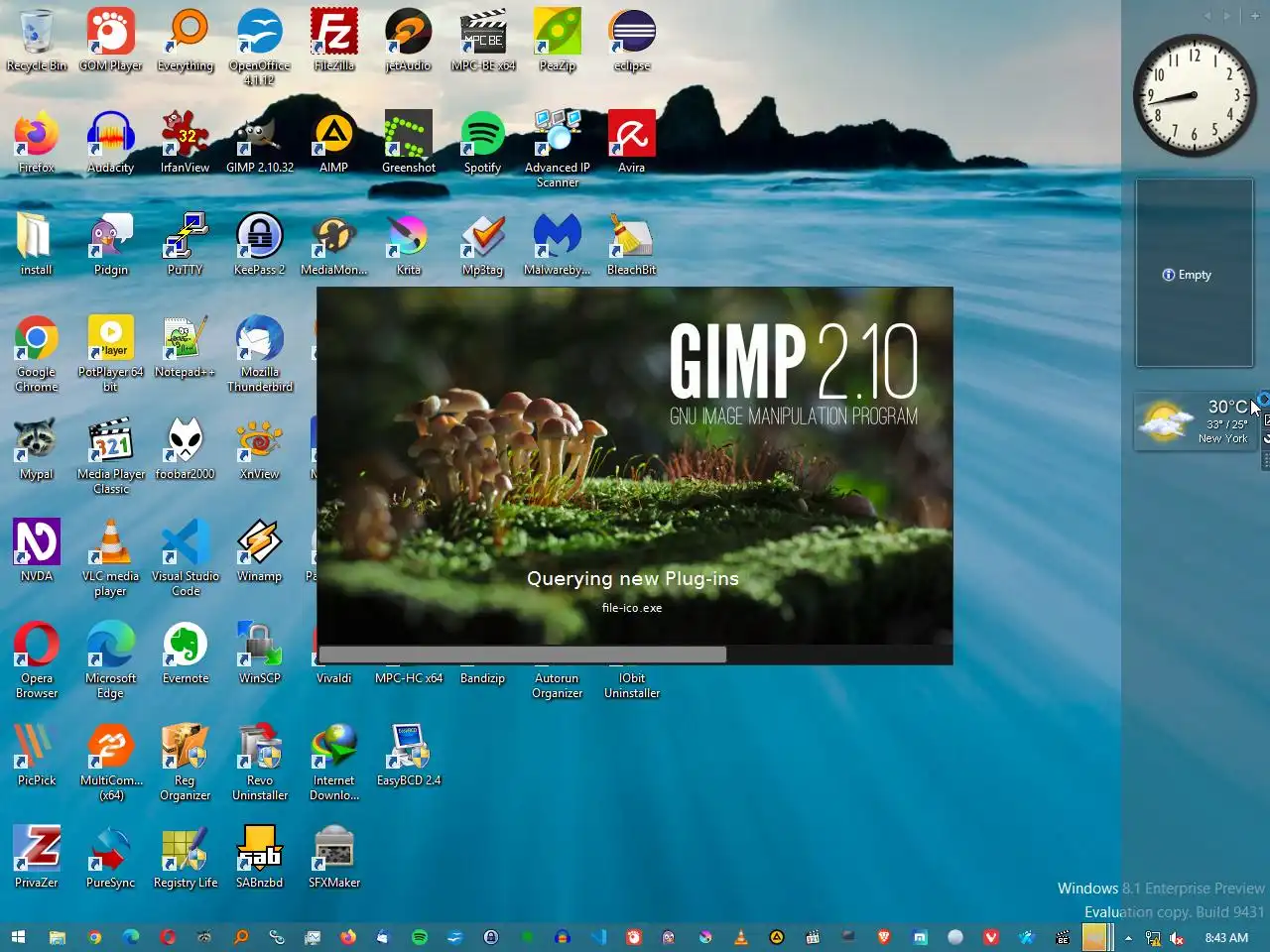Open the Recycle Bin desktop icon
The width and height of the screenshot is (1270, 952).
tap(37, 41)
